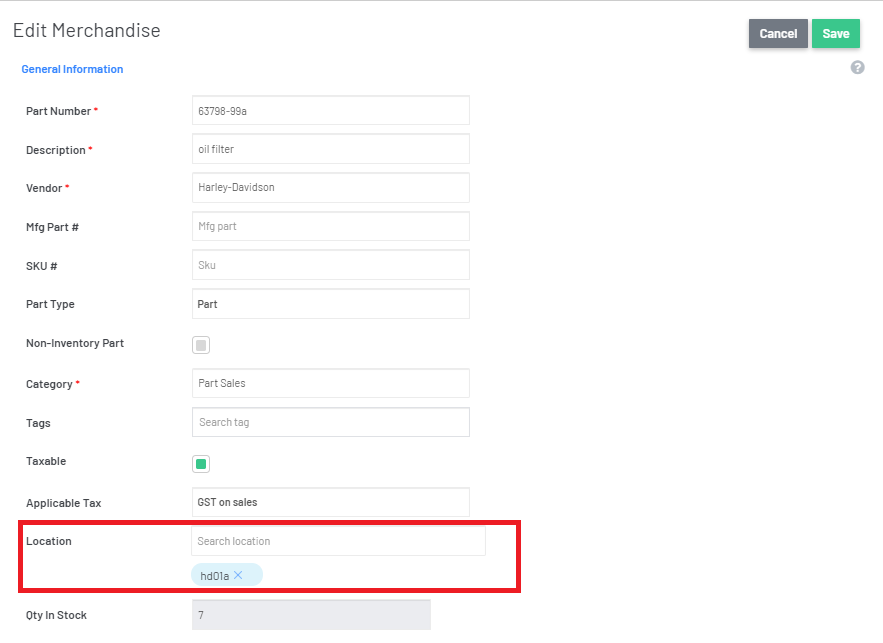Focus the Mfg Part # input
The height and width of the screenshot is (643, 883).
click(x=331, y=226)
